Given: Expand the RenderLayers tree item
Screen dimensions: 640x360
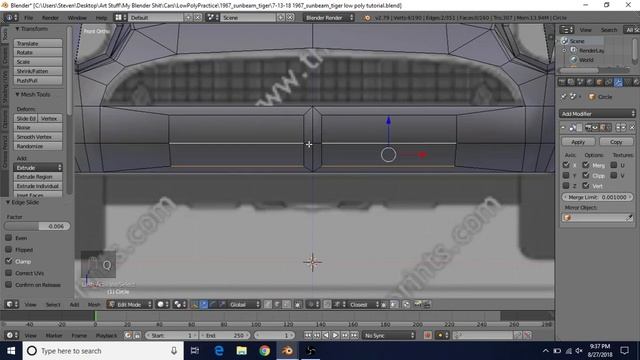Looking at the screenshot, I should tap(564, 50).
